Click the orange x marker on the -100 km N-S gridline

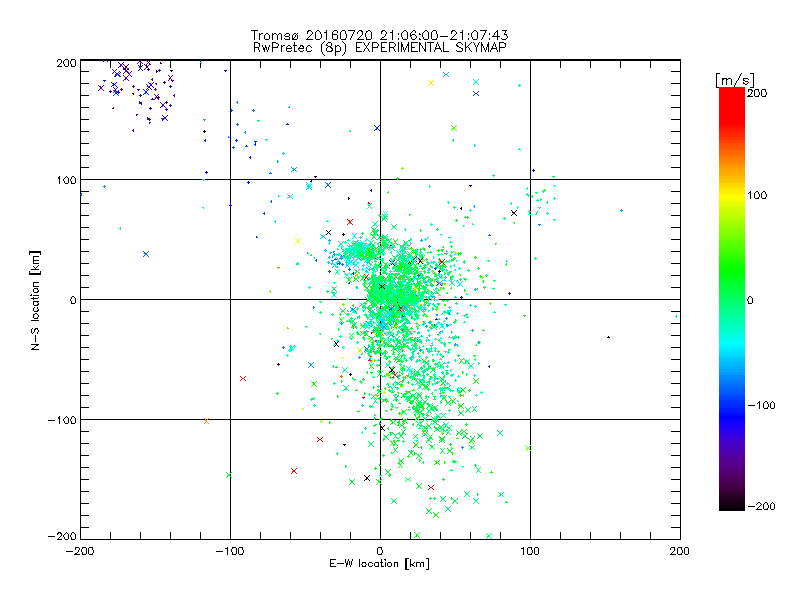coord(206,421)
